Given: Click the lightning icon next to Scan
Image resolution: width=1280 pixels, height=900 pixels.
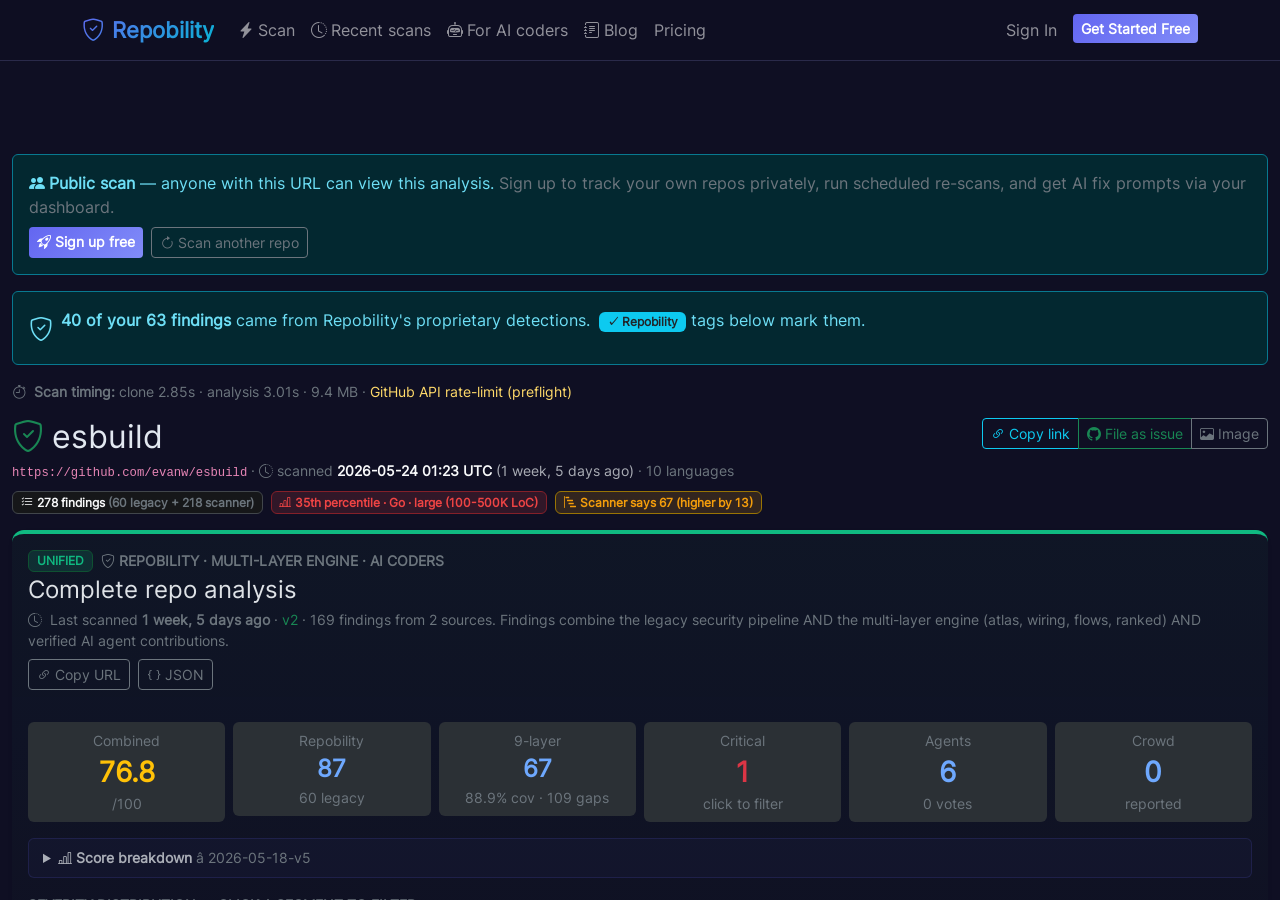Looking at the screenshot, I should [x=246, y=30].
